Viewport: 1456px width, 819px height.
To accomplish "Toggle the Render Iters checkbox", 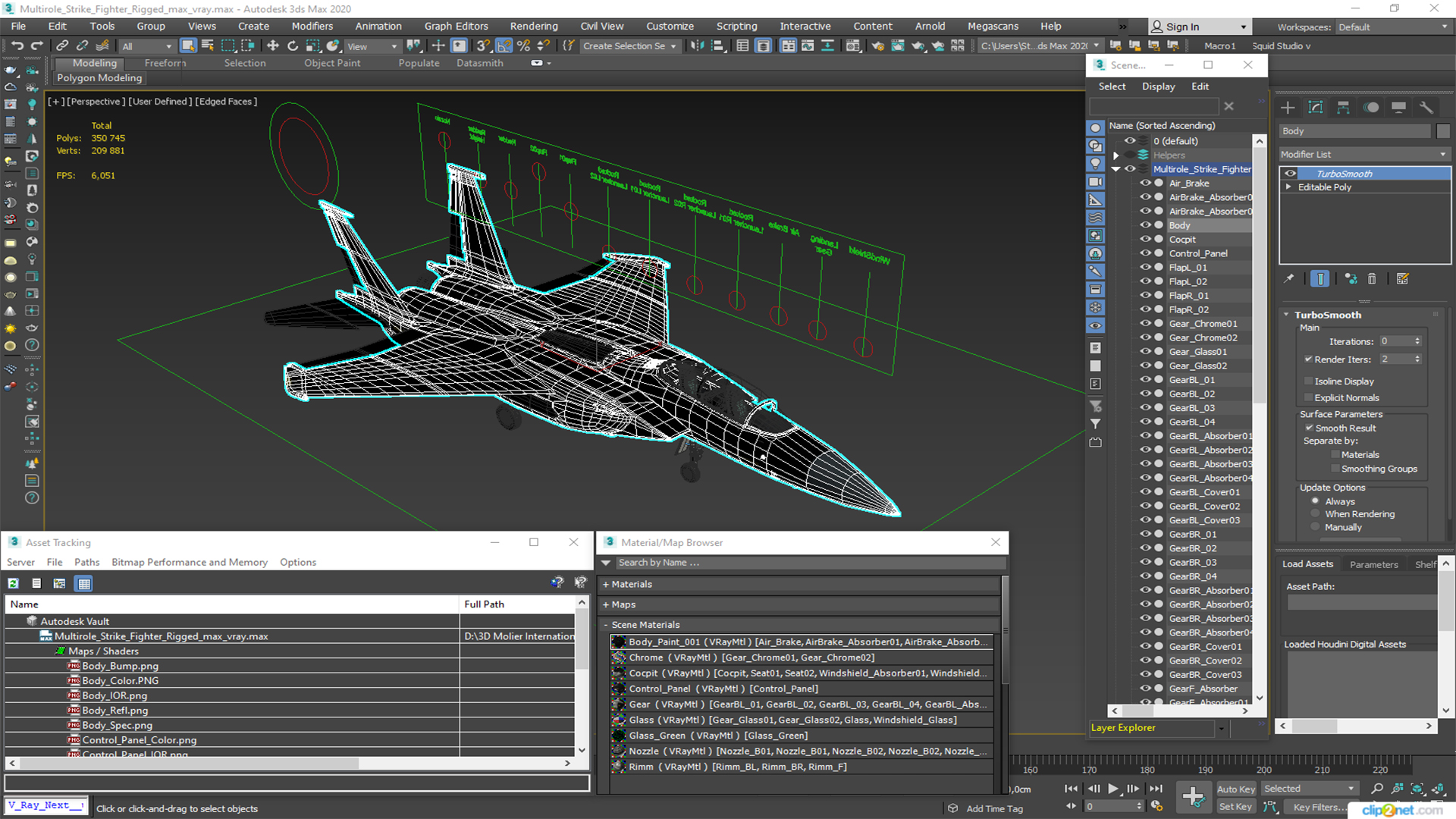I will [1308, 359].
